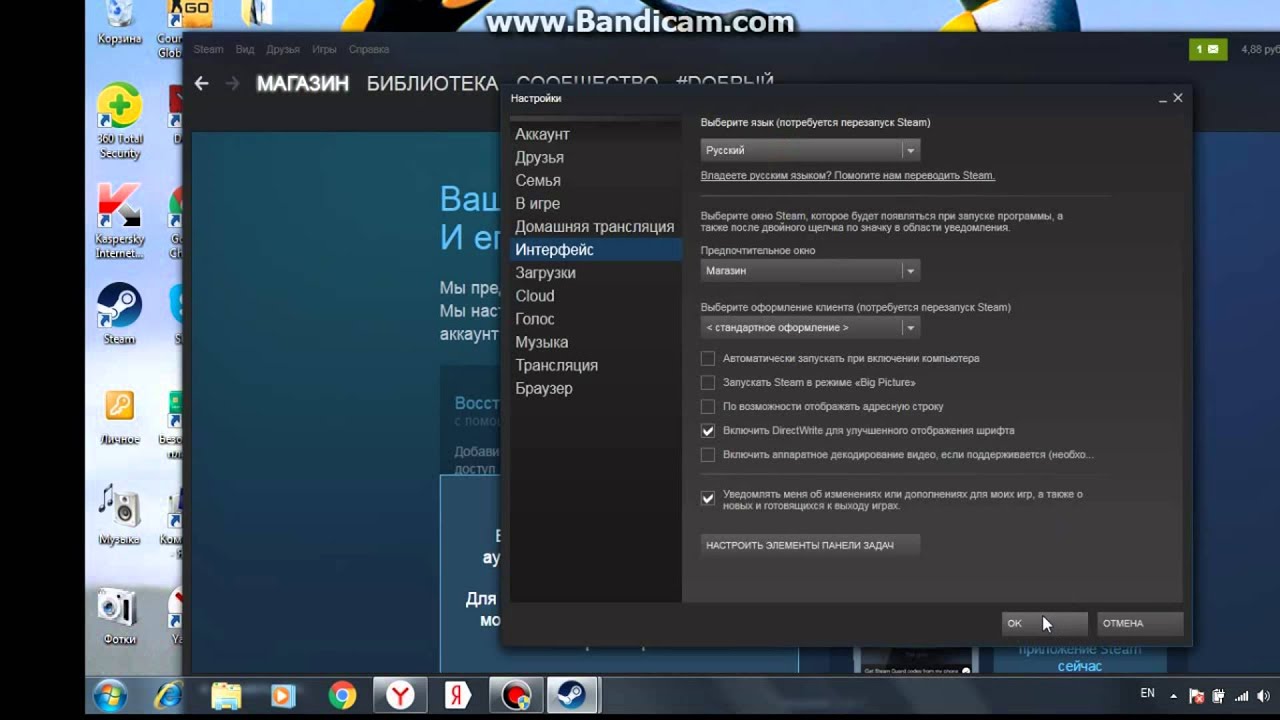The width and height of the screenshot is (1280, 720).
Task: Open the Браузер settings page
Action: pos(596,388)
